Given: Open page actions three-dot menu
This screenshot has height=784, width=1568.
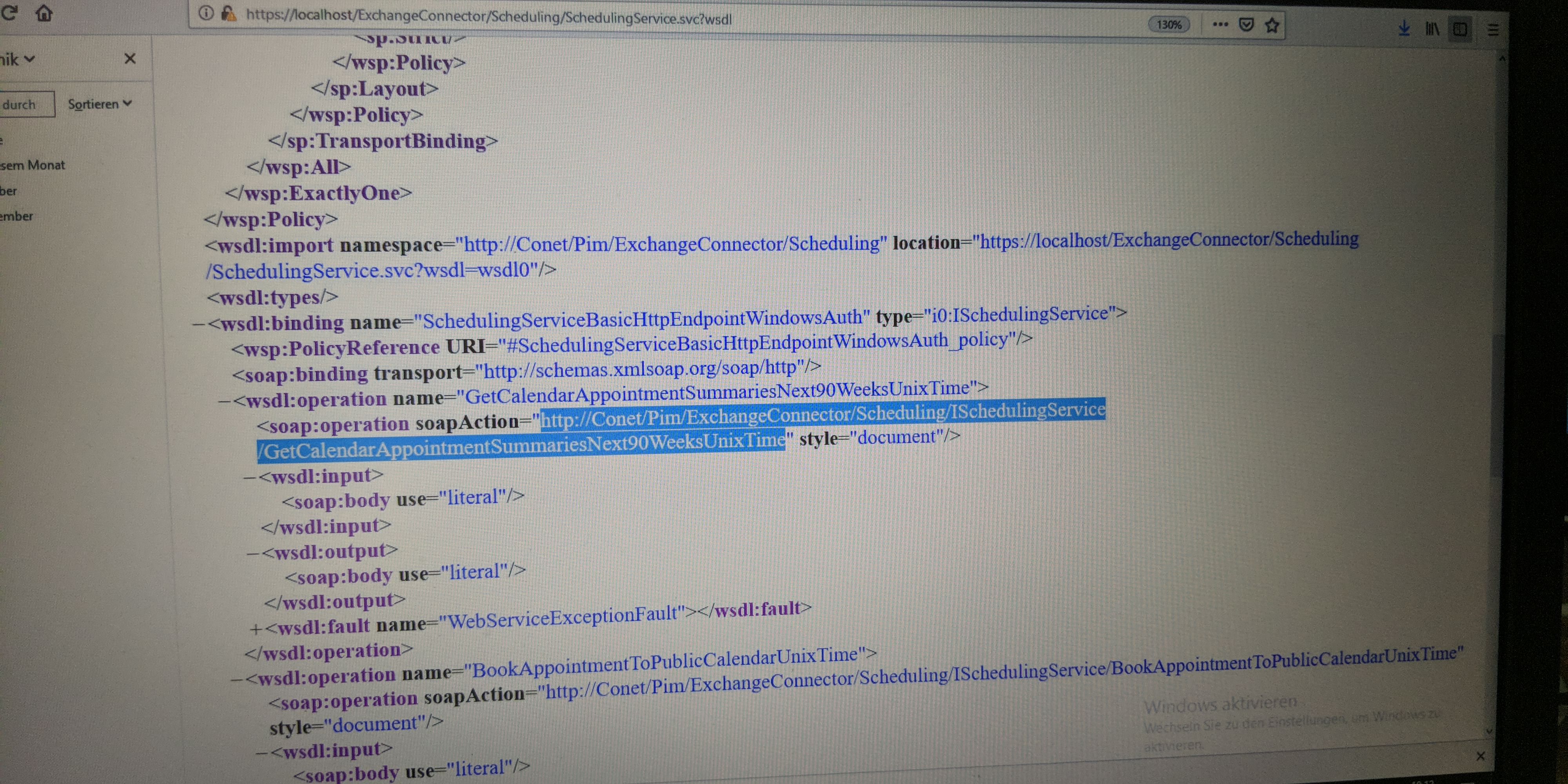Looking at the screenshot, I should 1220,24.
